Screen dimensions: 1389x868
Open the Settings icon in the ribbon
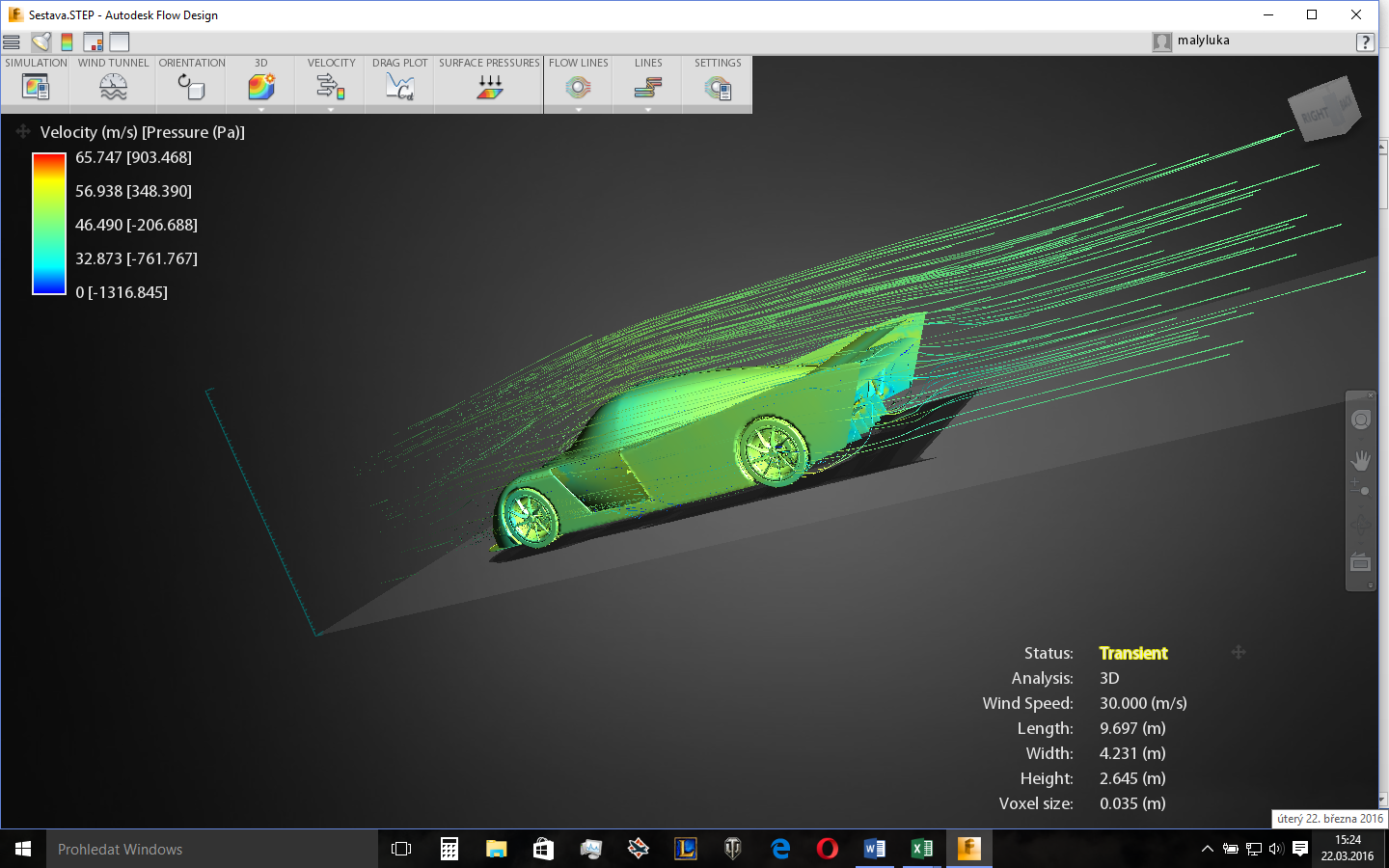tap(718, 88)
